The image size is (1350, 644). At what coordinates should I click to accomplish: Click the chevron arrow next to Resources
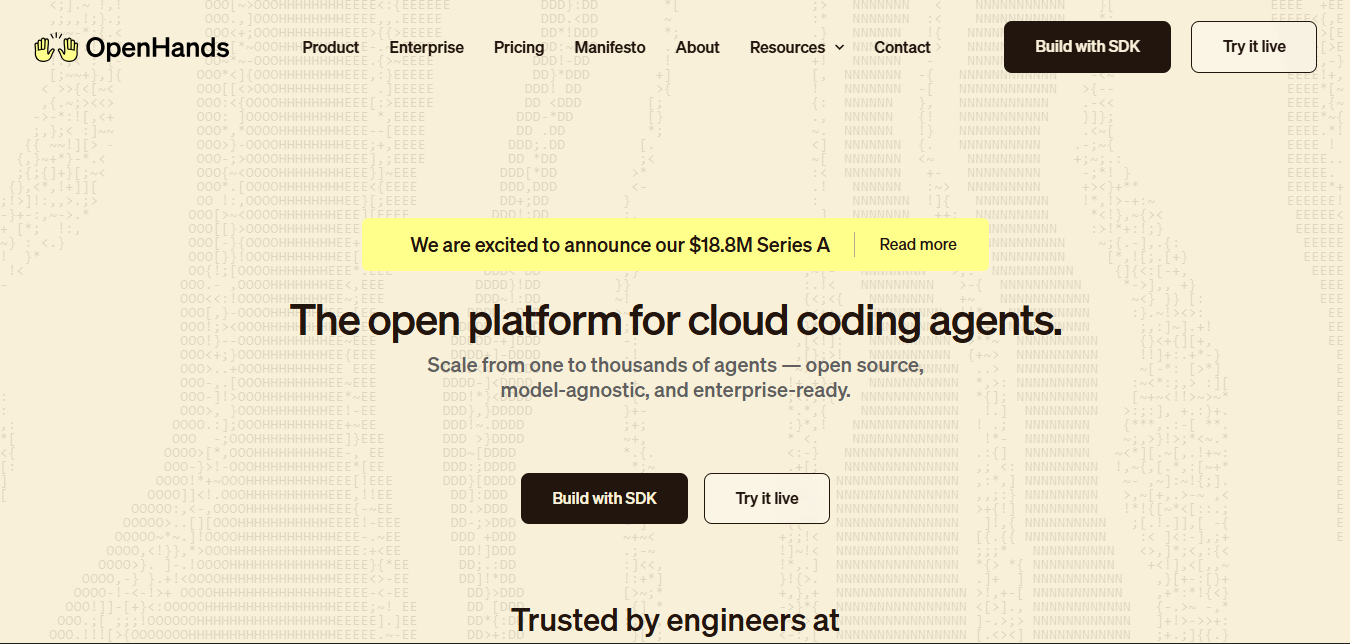838,47
